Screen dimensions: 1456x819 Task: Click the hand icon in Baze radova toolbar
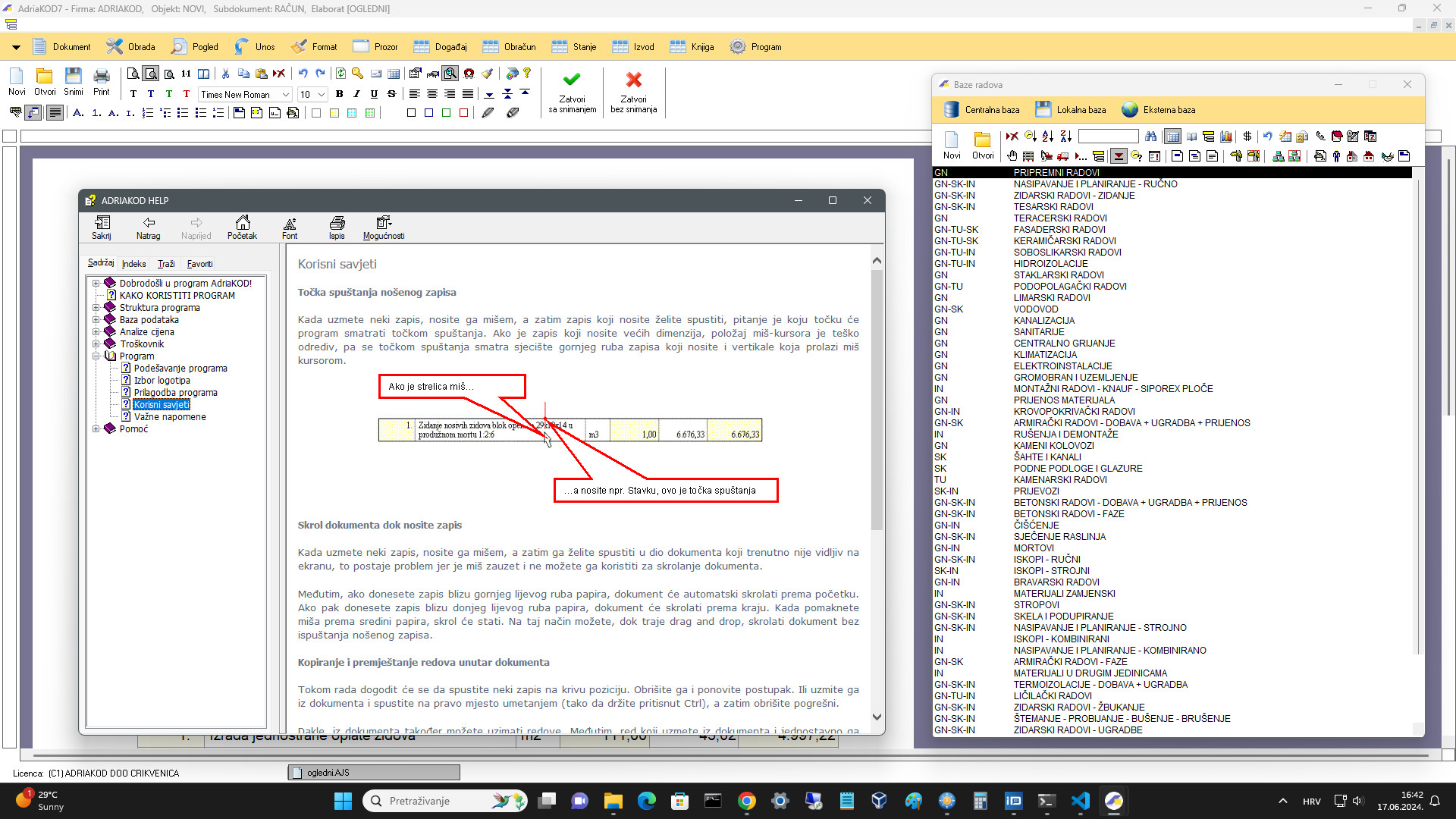click(1012, 156)
